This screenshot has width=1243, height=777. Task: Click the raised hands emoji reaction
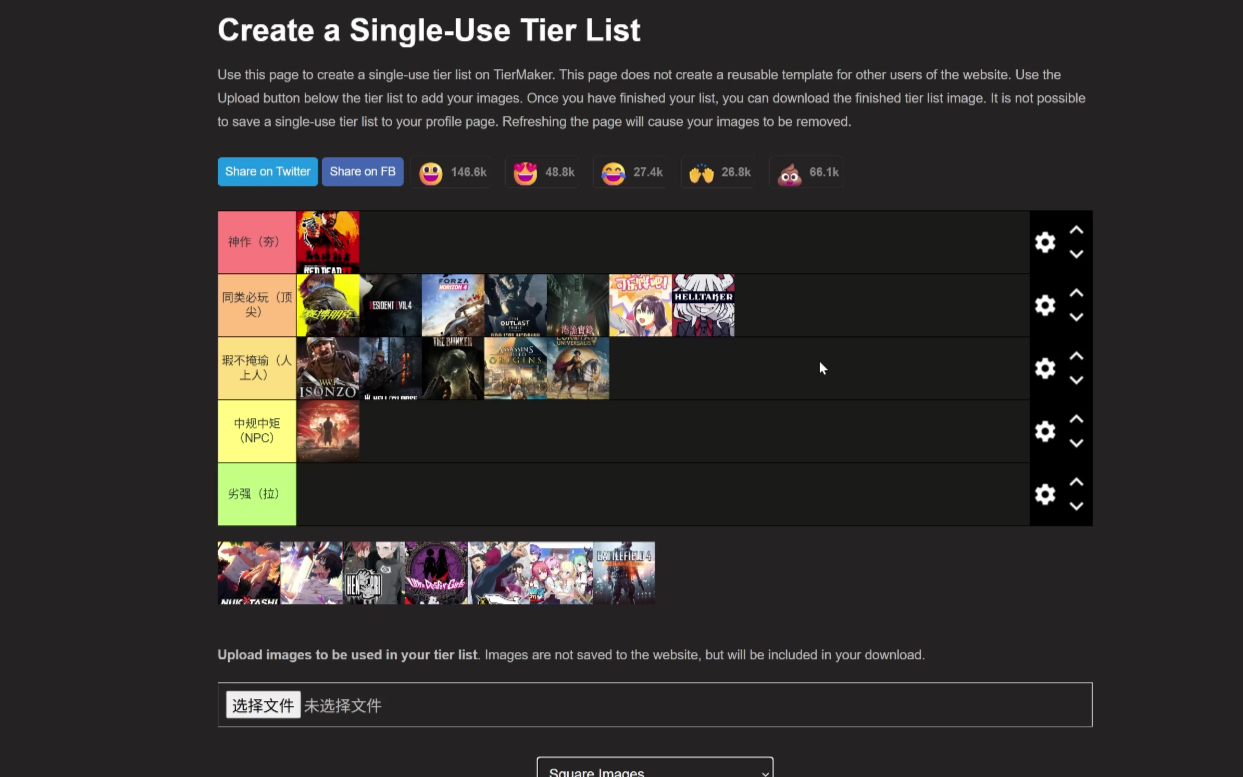pyautogui.click(x=701, y=173)
